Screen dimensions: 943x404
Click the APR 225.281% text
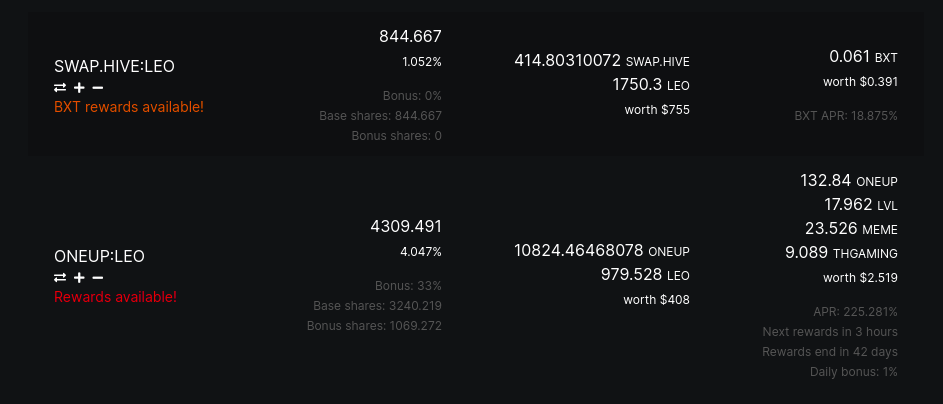pos(855,312)
